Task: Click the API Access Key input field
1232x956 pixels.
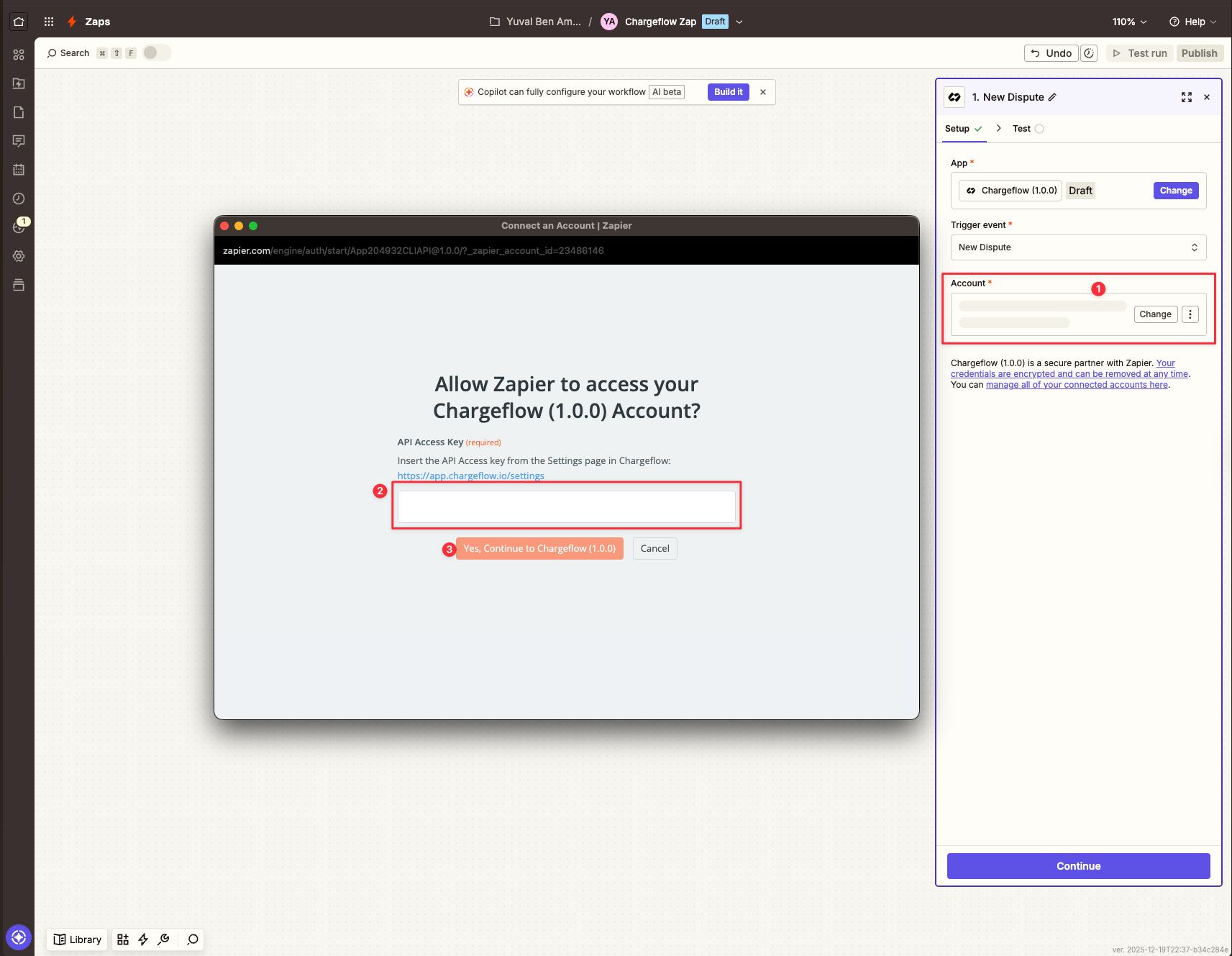Action: (x=567, y=506)
